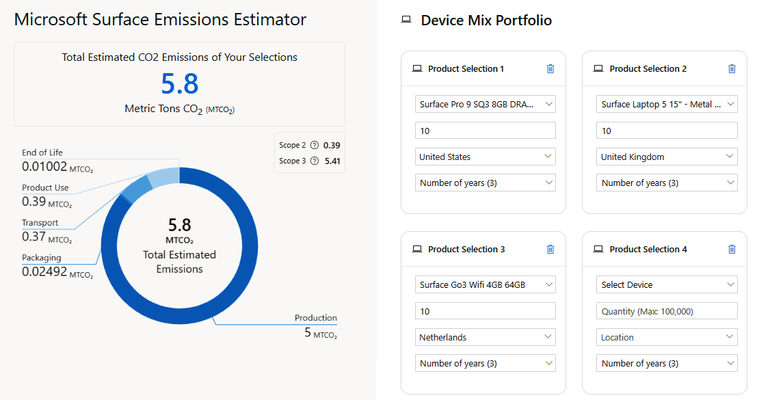Click quantity field in Product Selection 1

point(485,131)
